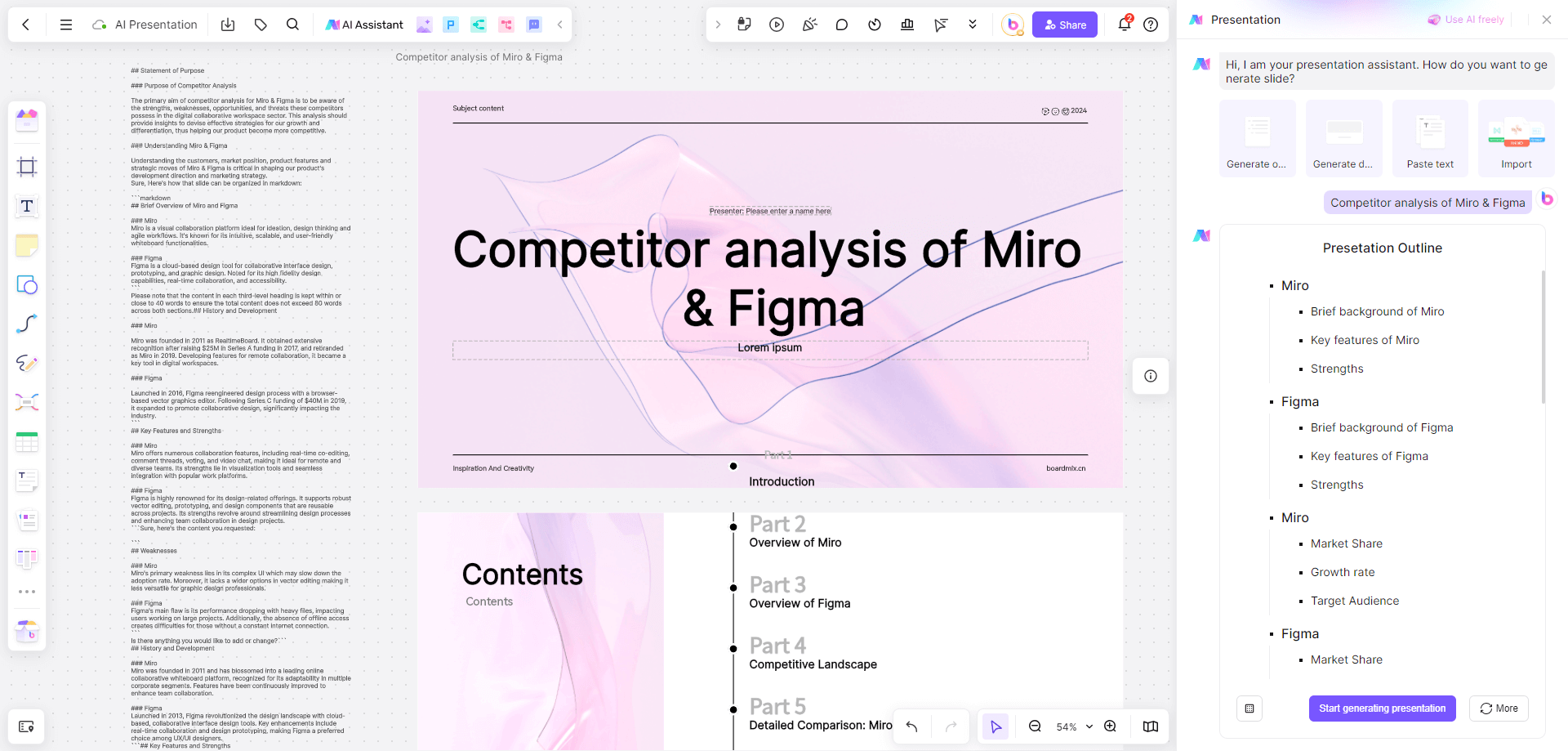Screen dimensions: 1568x751
Task: Open the comment bubble icon
Action: point(842,25)
